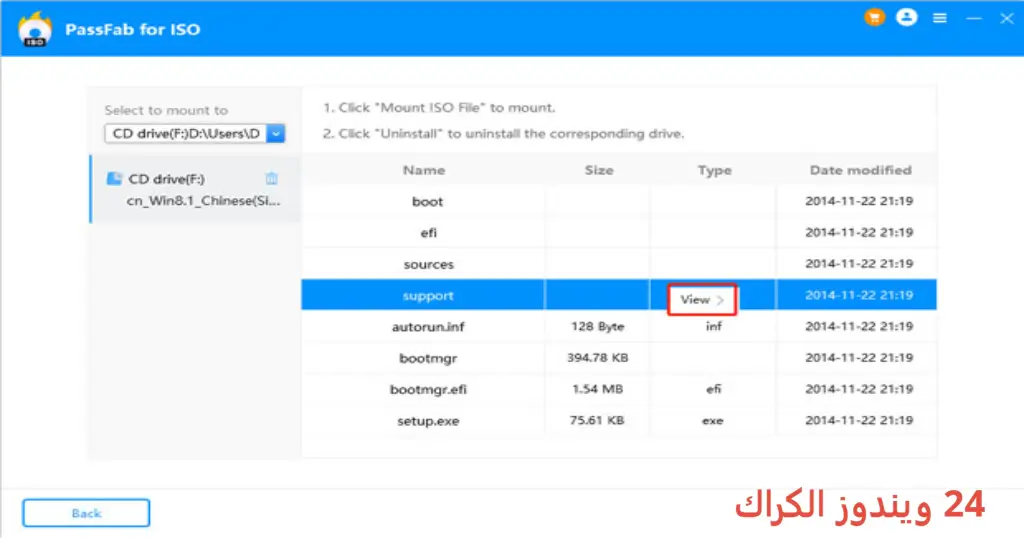Screen dimensions: 1024x538
Task: Click the cn_Win8.1_Chinese ISO name
Action: tap(203, 200)
